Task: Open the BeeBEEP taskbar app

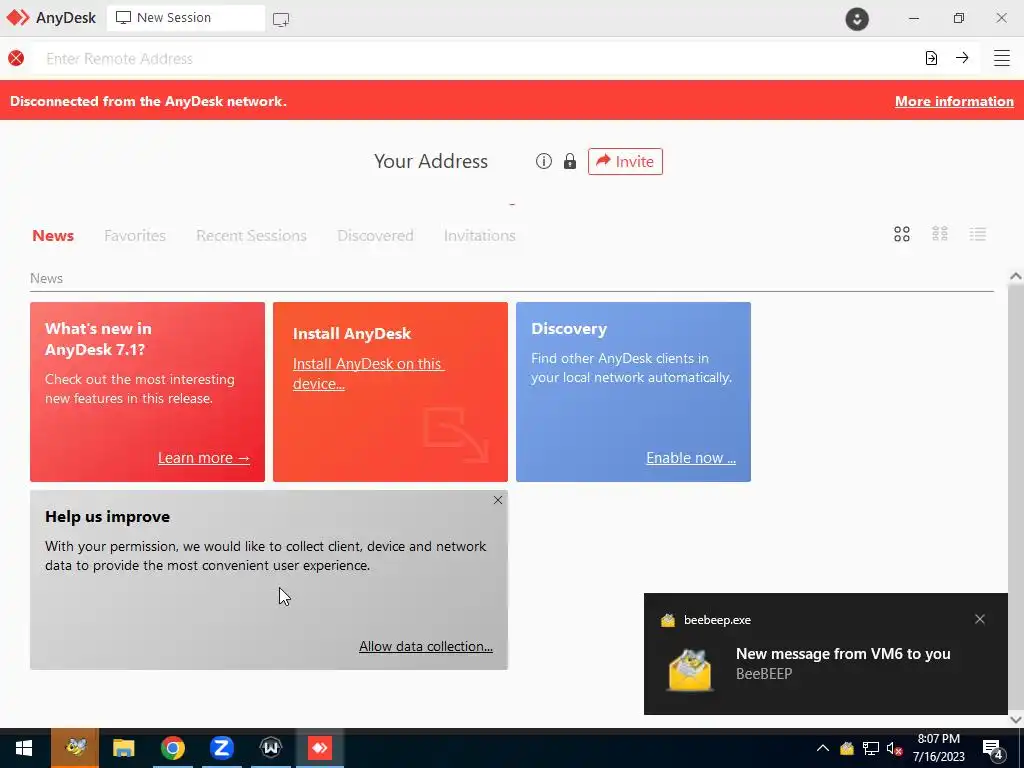Action: pos(75,748)
